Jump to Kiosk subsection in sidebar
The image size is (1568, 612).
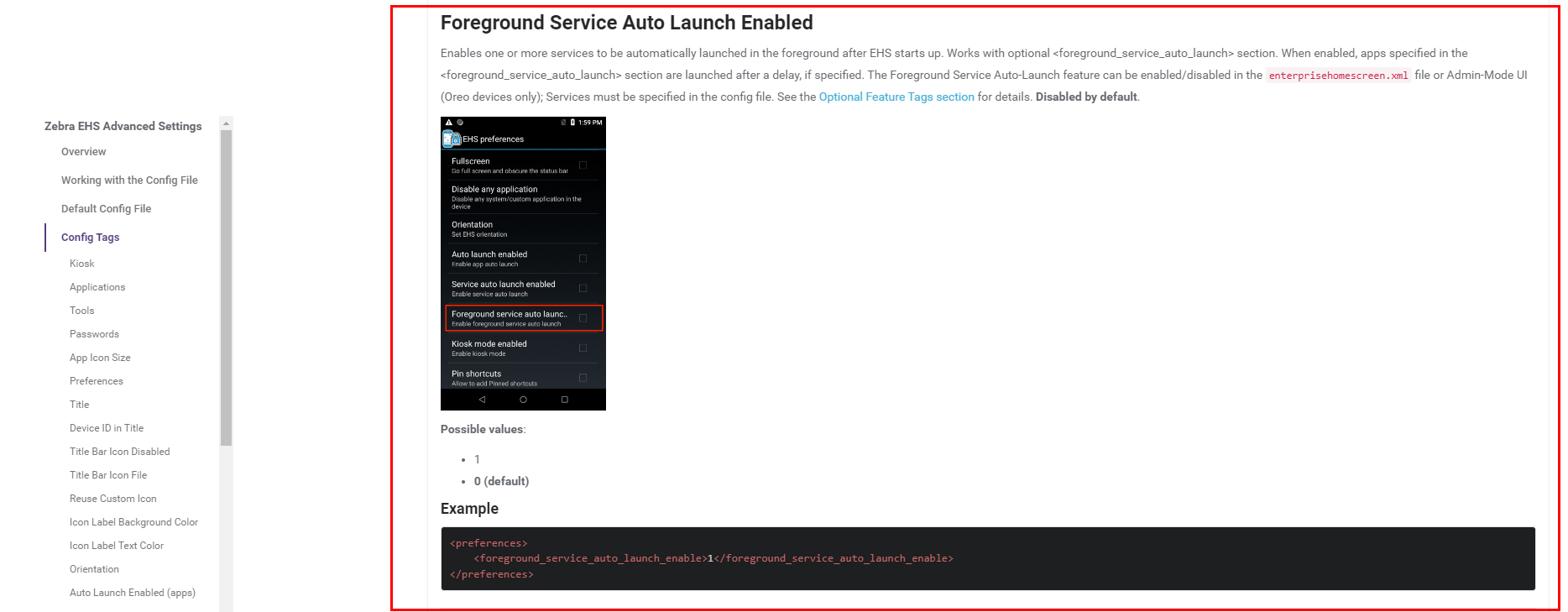[x=81, y=264]
